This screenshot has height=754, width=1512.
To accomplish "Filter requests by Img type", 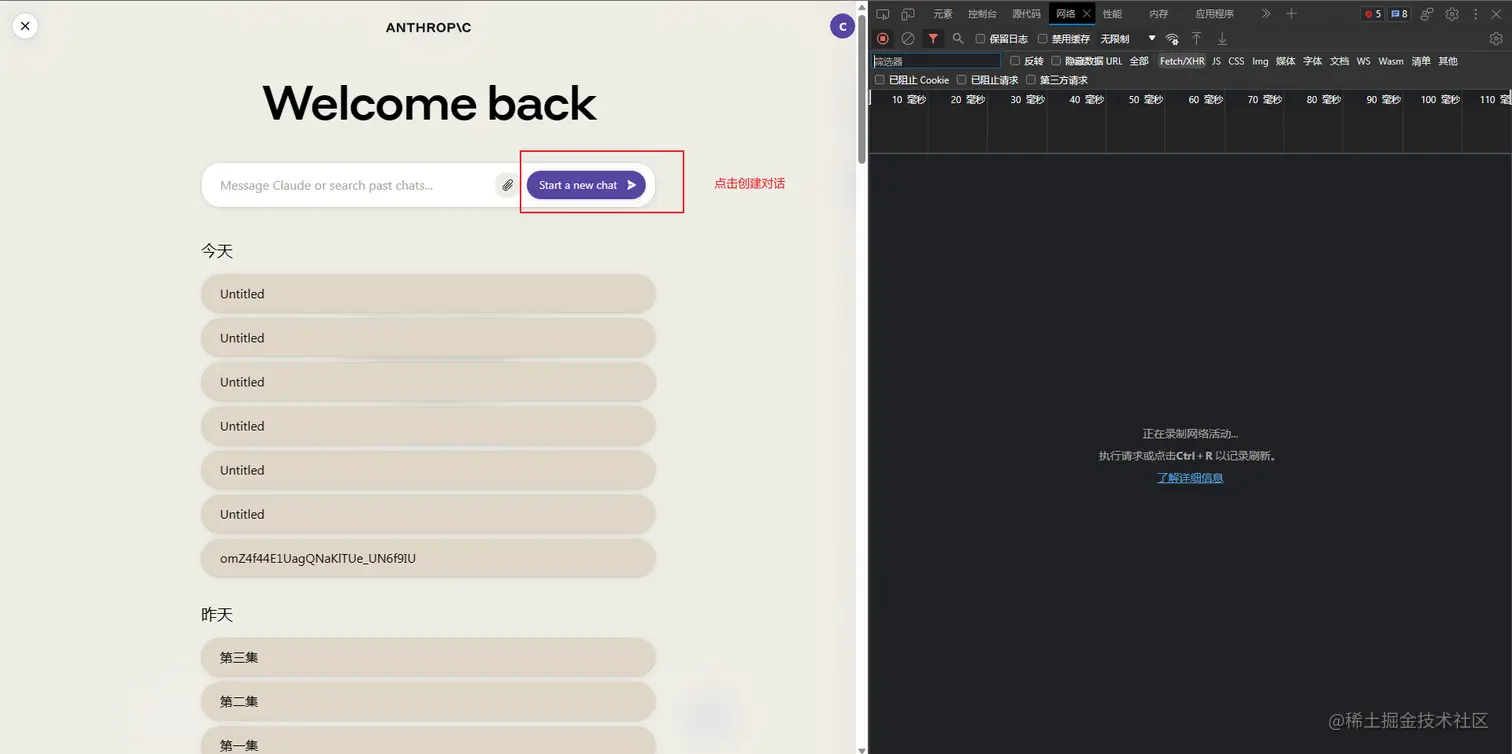I will pos(1260,61).
